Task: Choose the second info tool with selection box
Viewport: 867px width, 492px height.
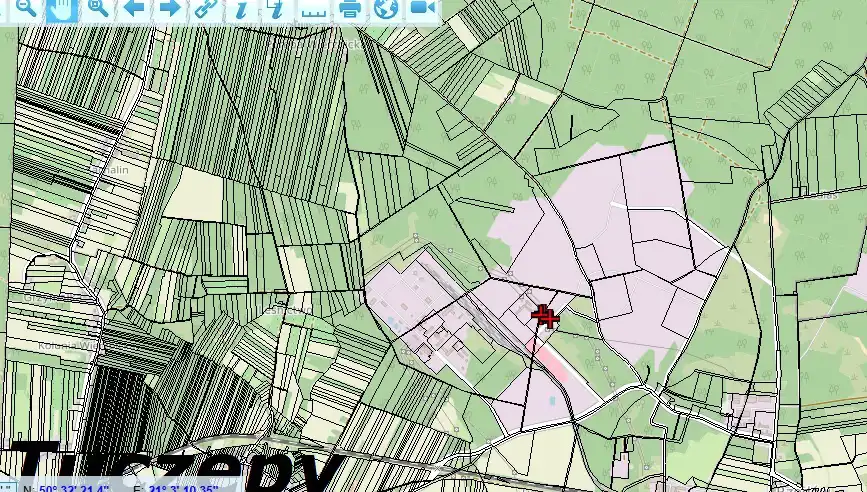Action: point(277,9)
